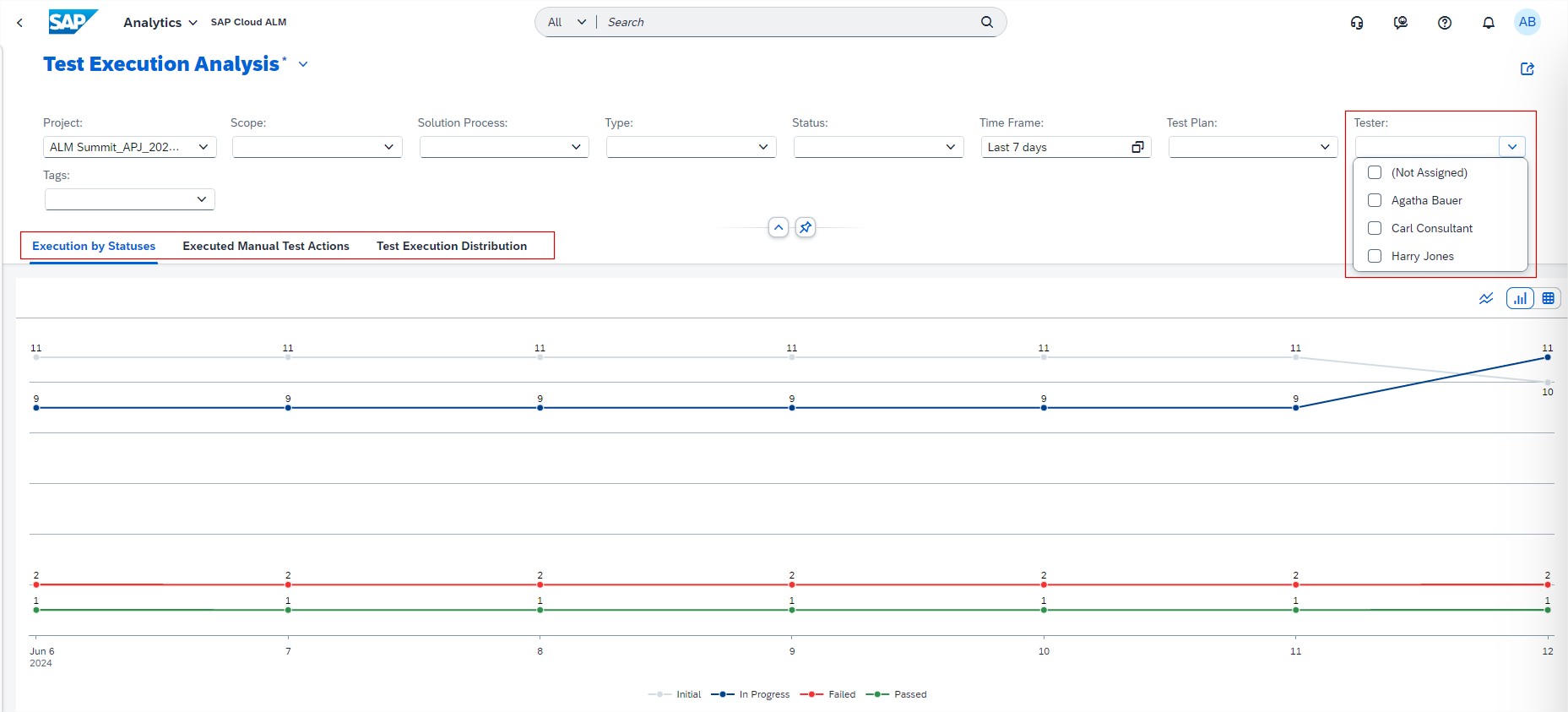1568x712 pixels.
Task: Switch to table view icon
Action: click(x=1548, y=298)
